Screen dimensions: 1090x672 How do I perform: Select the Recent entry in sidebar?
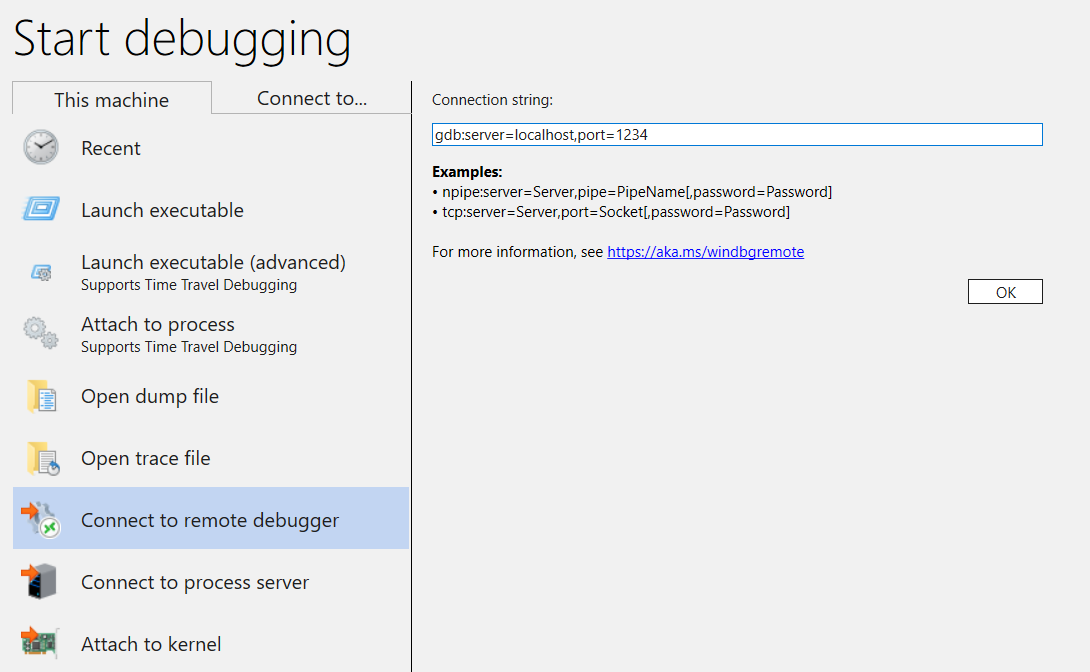click(x=110, y=148)
